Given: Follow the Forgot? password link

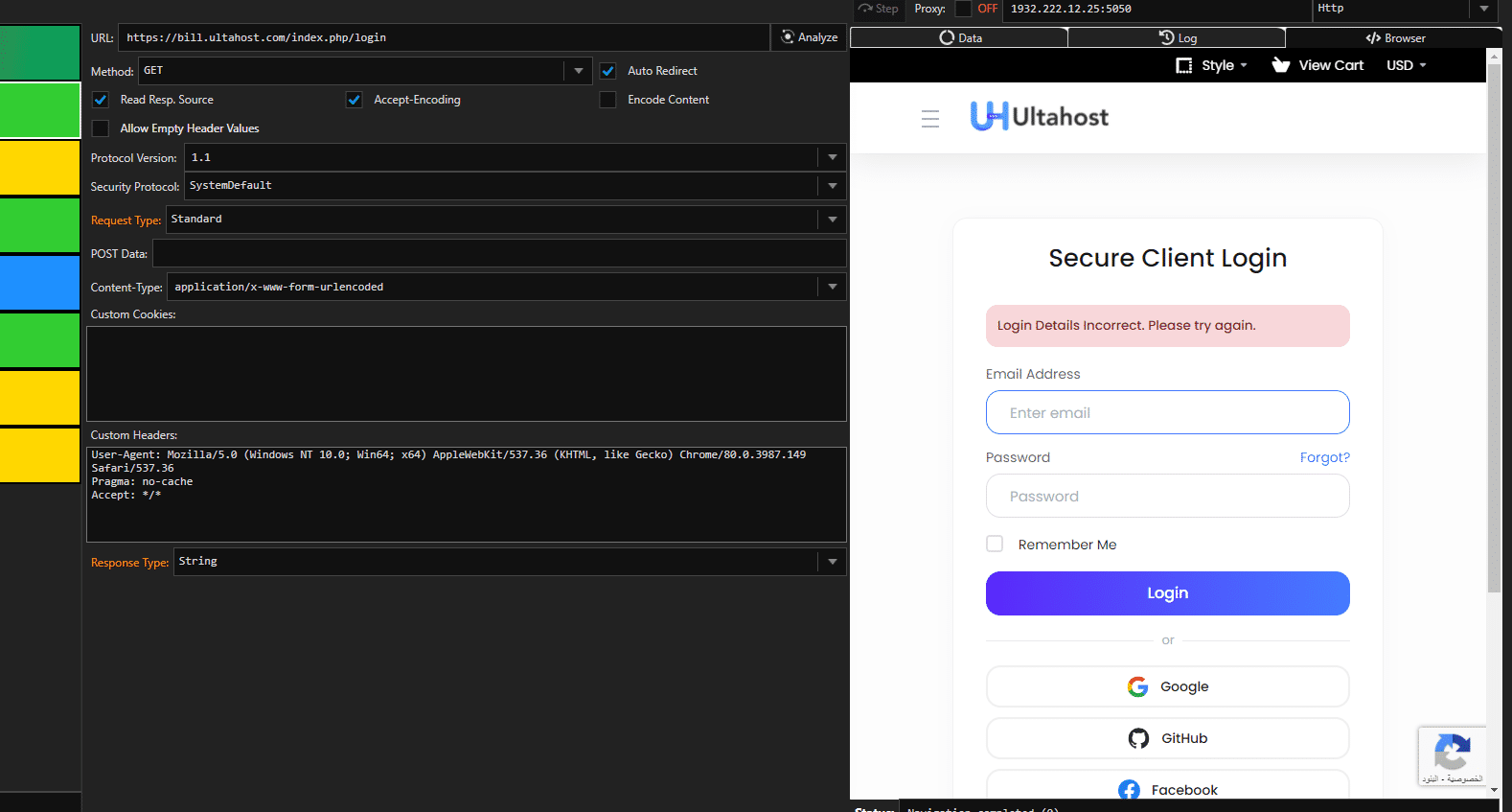Looking at the screenshot, I should click(x=1324, y=457).
